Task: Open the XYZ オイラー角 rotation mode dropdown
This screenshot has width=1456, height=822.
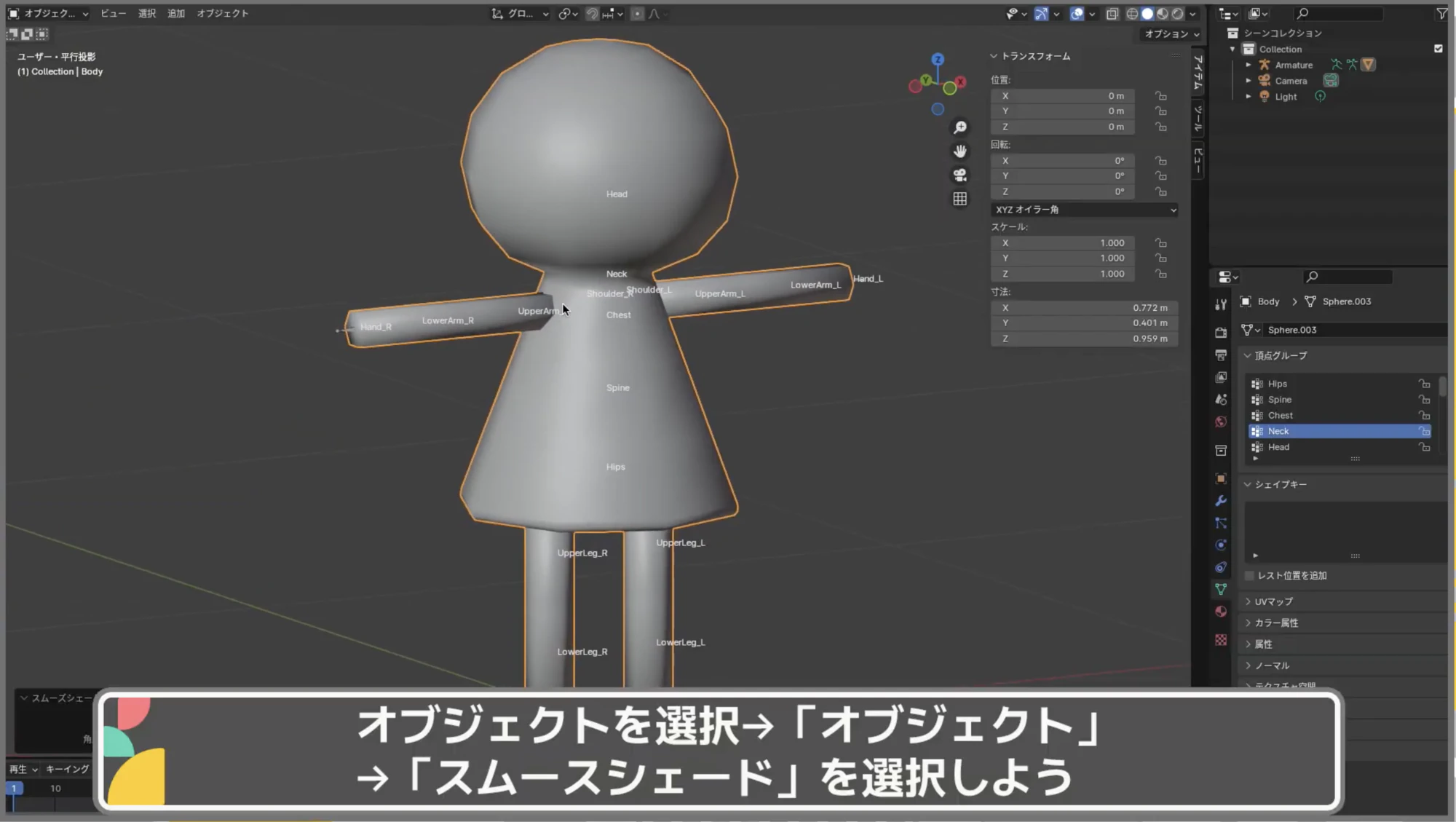Action: coord(1084,210)
